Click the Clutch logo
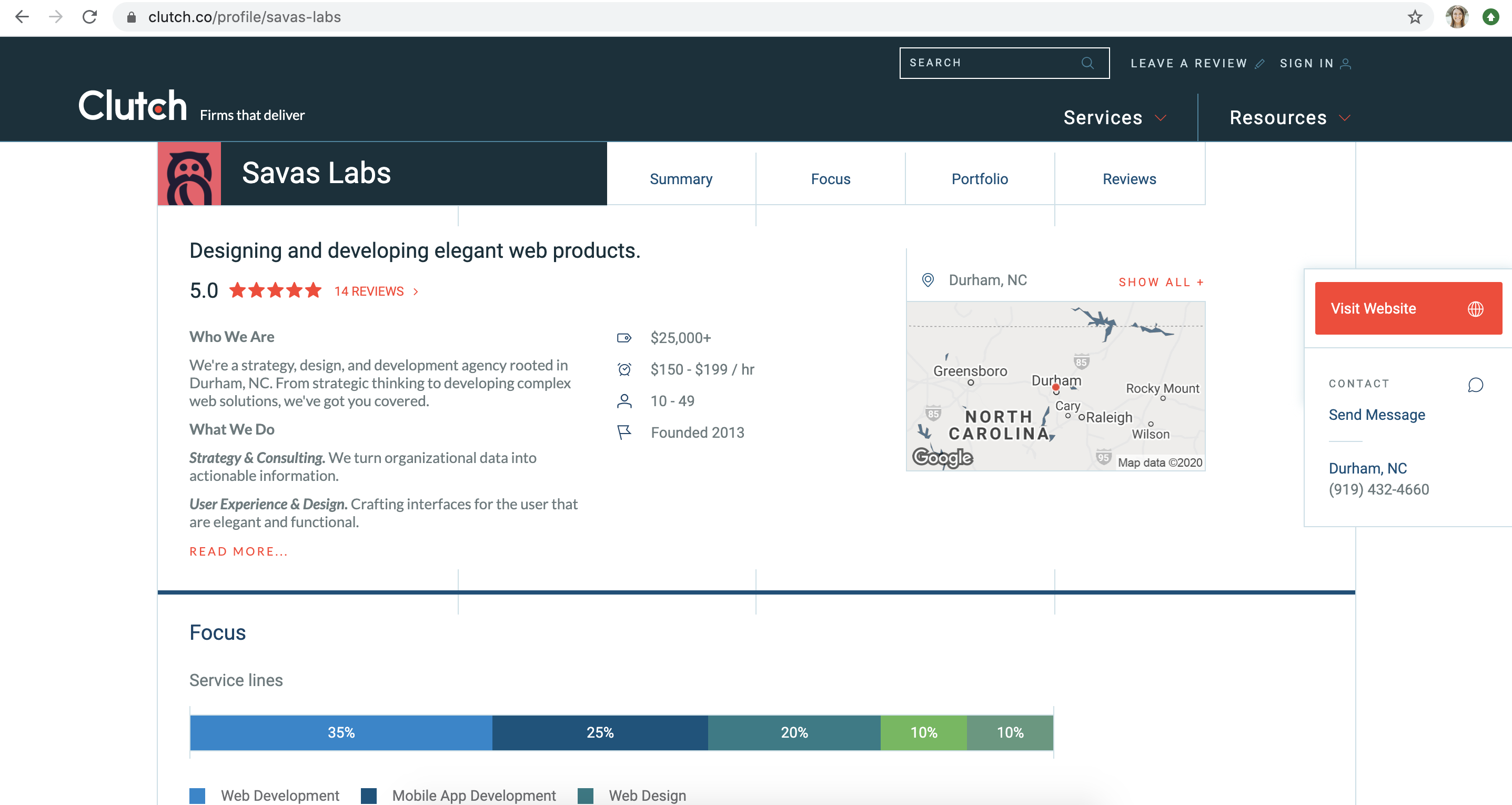Image resolution: width=1512 pixels, height=805 pixels. click(x=133, y=106)
